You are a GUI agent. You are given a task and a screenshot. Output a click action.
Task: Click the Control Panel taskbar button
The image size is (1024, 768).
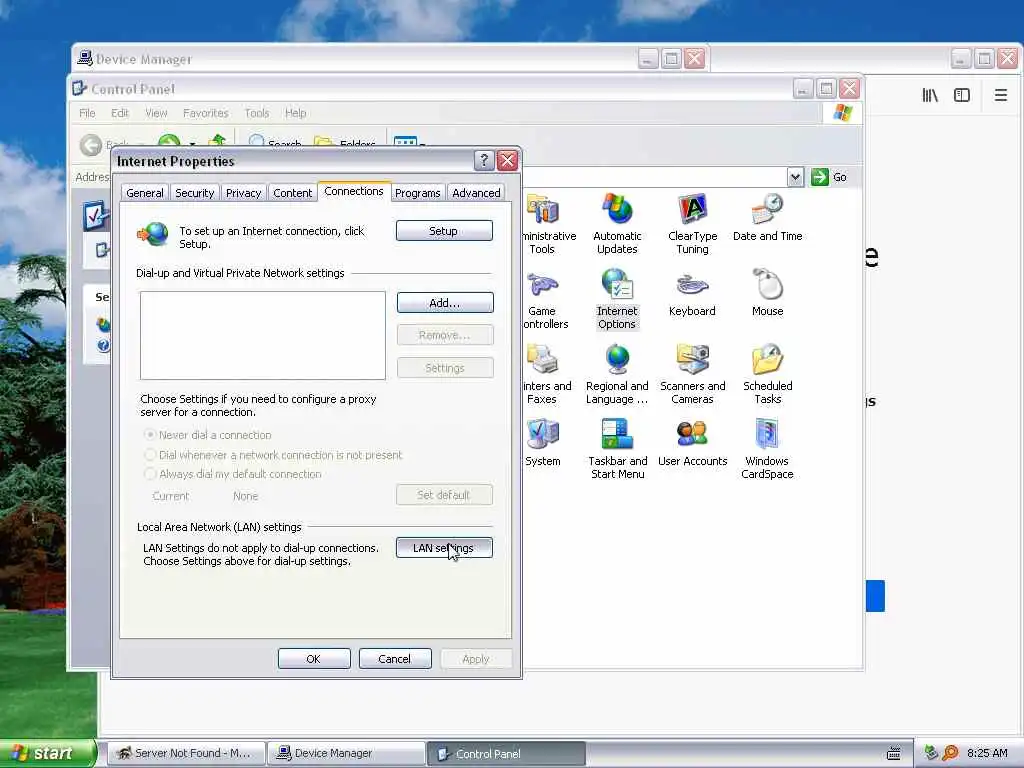point(506,753)
